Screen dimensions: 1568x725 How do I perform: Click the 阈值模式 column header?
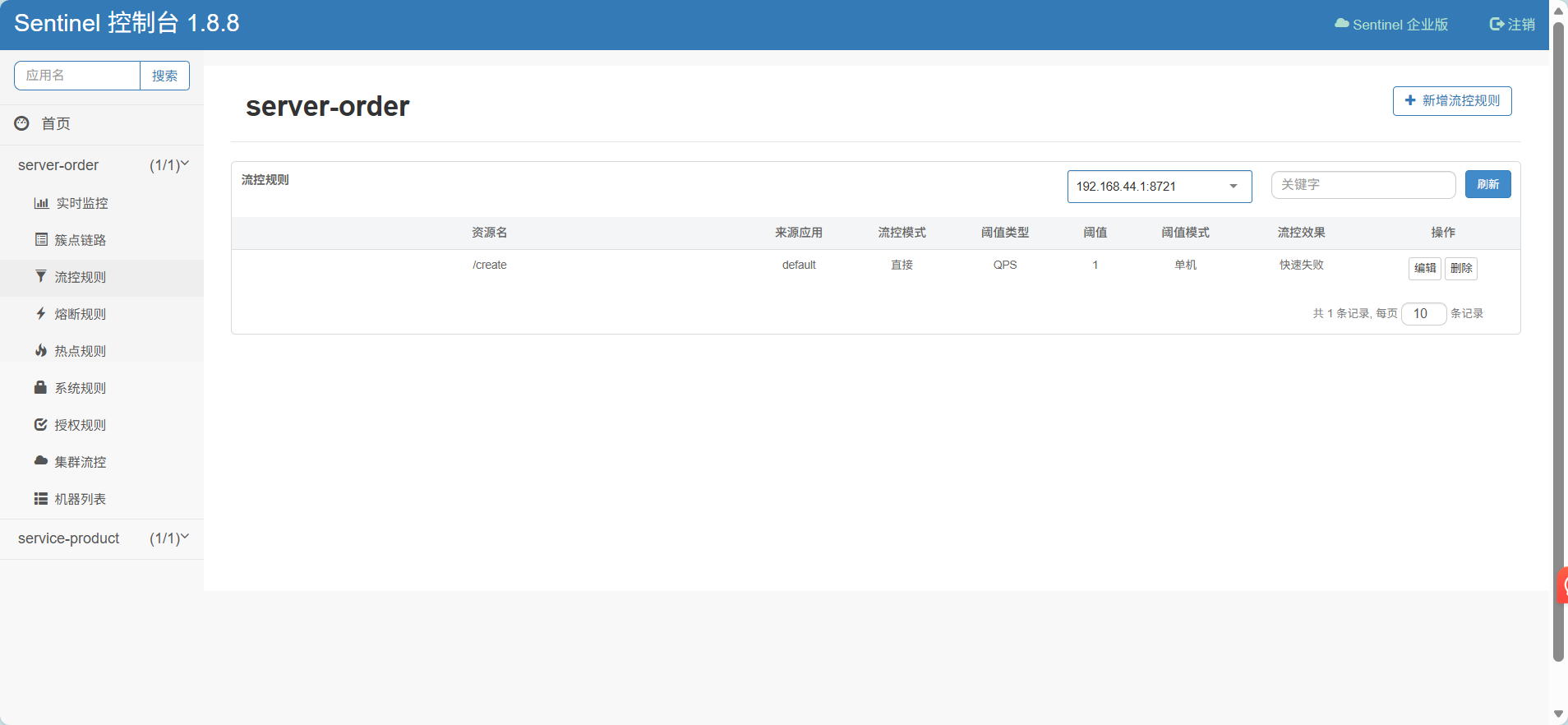(x=1185, y=233)
